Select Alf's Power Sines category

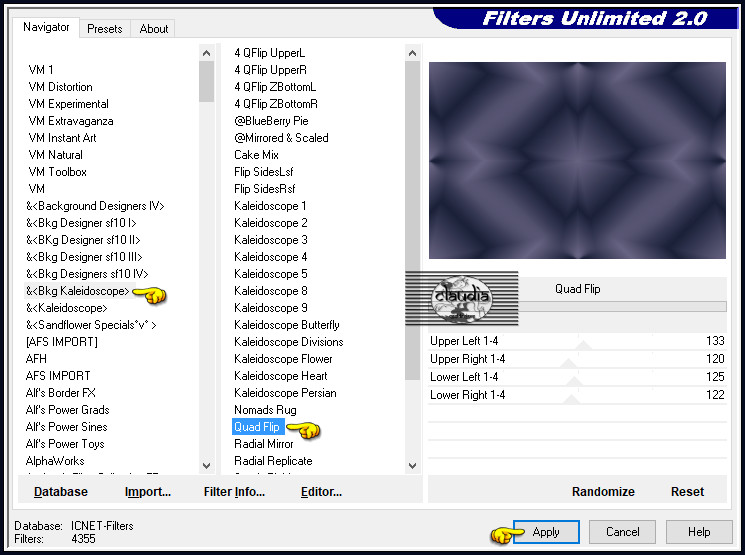click(x=67, y=427)
